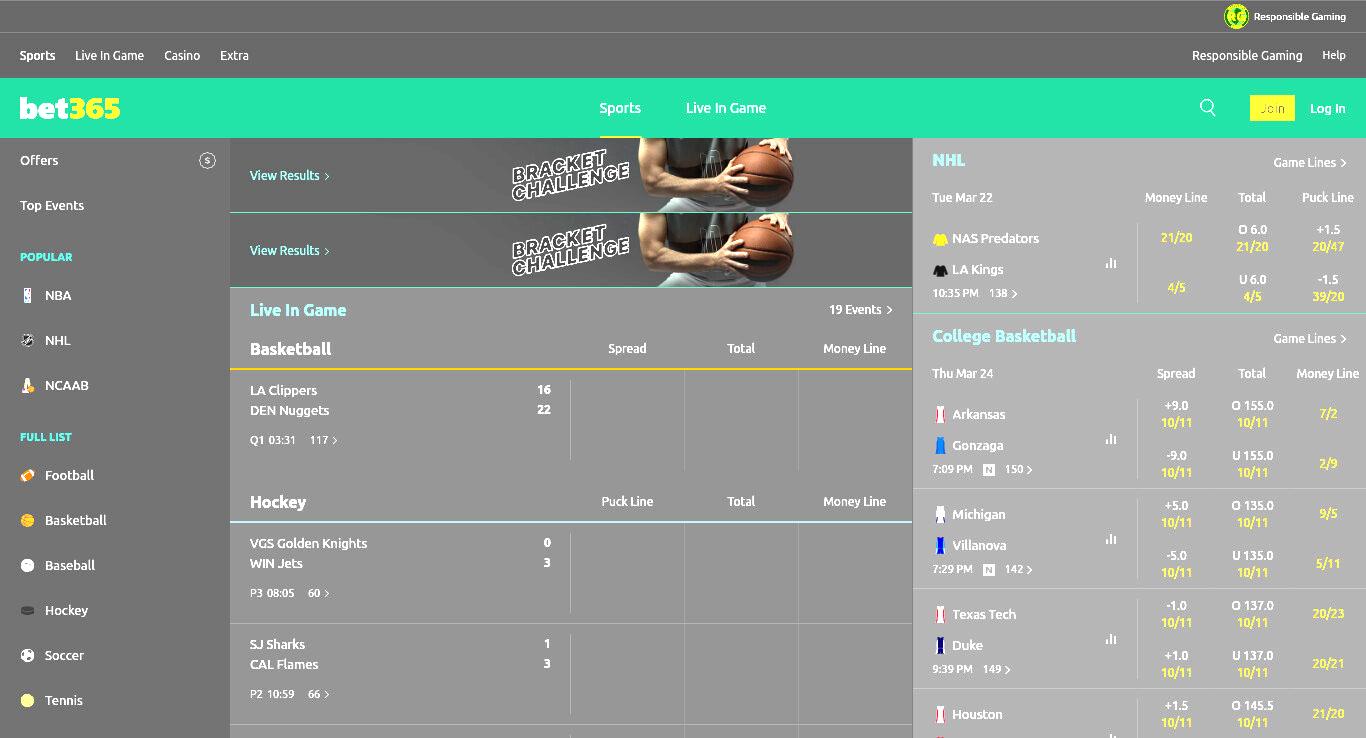Click the NCAAB icon in sidebar

point(28,385)
